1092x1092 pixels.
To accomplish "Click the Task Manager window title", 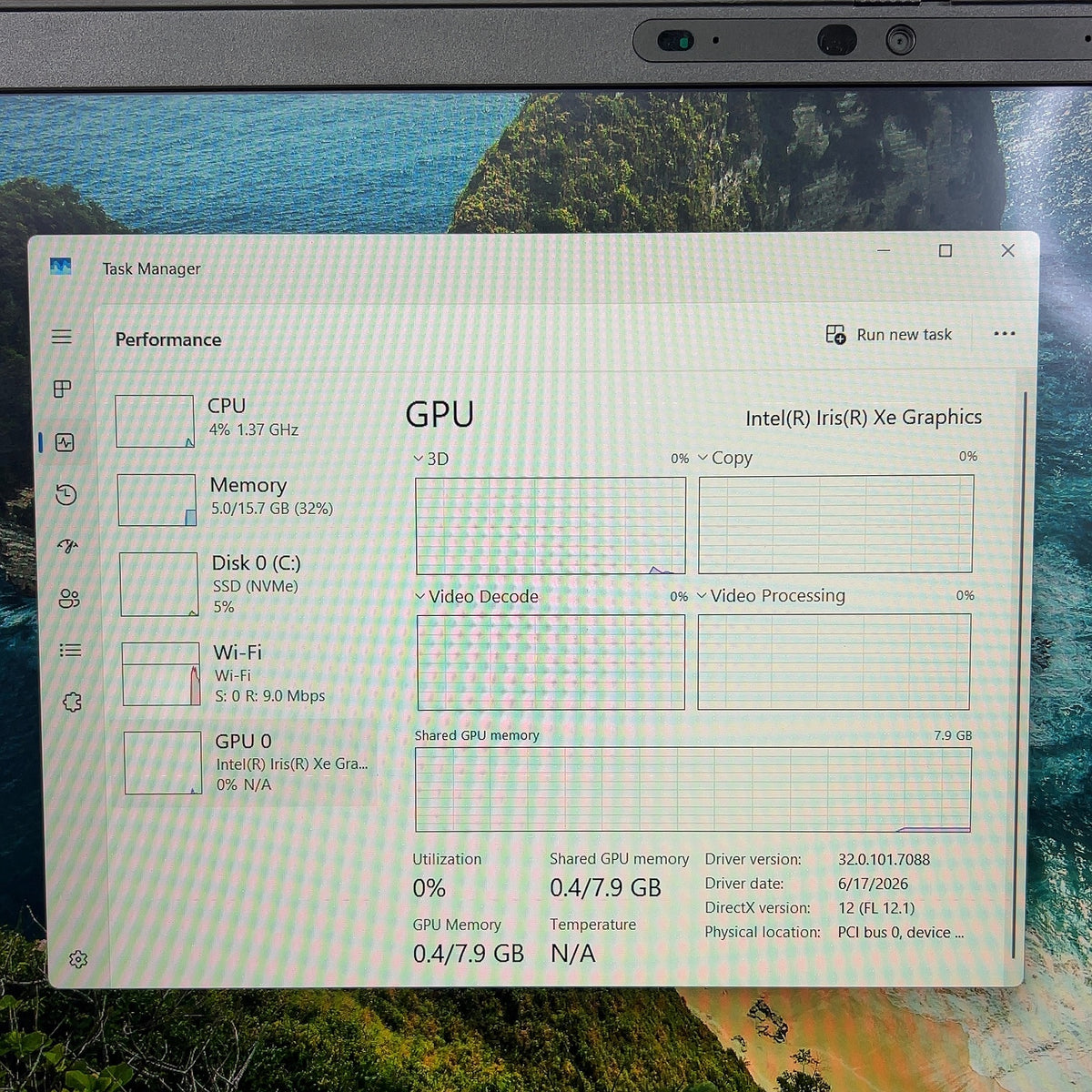I will [x=151, y=268].
